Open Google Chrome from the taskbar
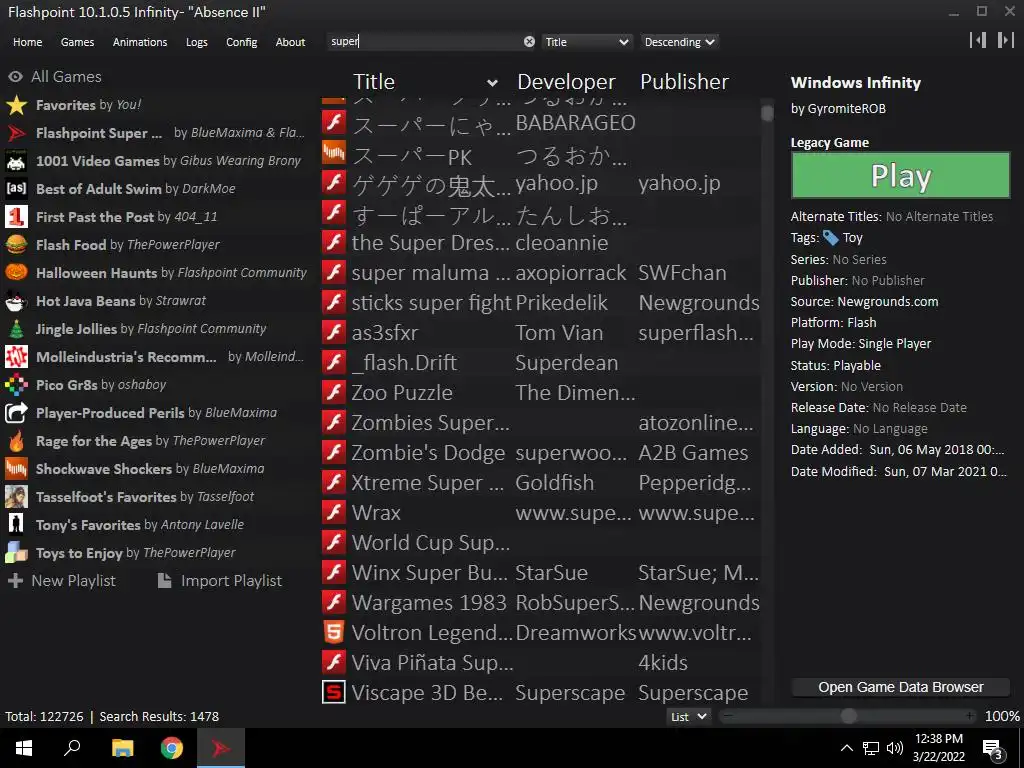 pos(172,748)
